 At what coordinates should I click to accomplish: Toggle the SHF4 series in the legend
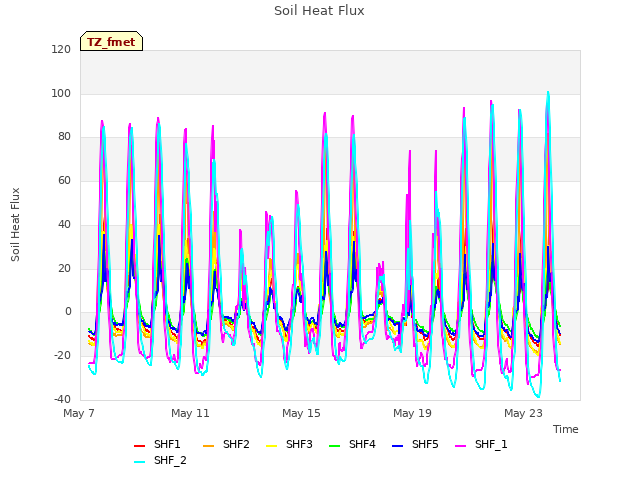click(352, 444)
